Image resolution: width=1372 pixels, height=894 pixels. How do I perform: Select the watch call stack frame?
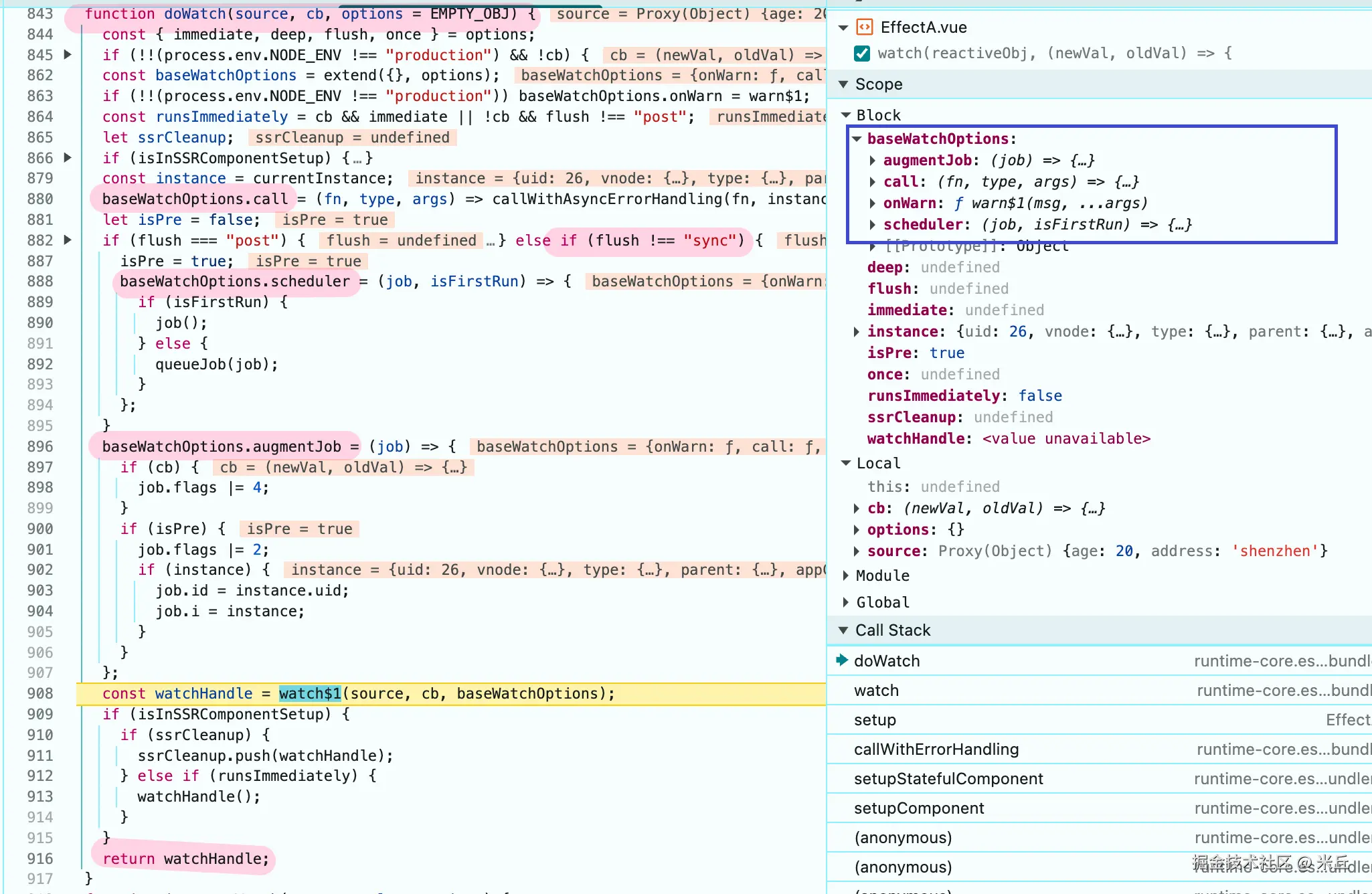(x=1099, y=691)
